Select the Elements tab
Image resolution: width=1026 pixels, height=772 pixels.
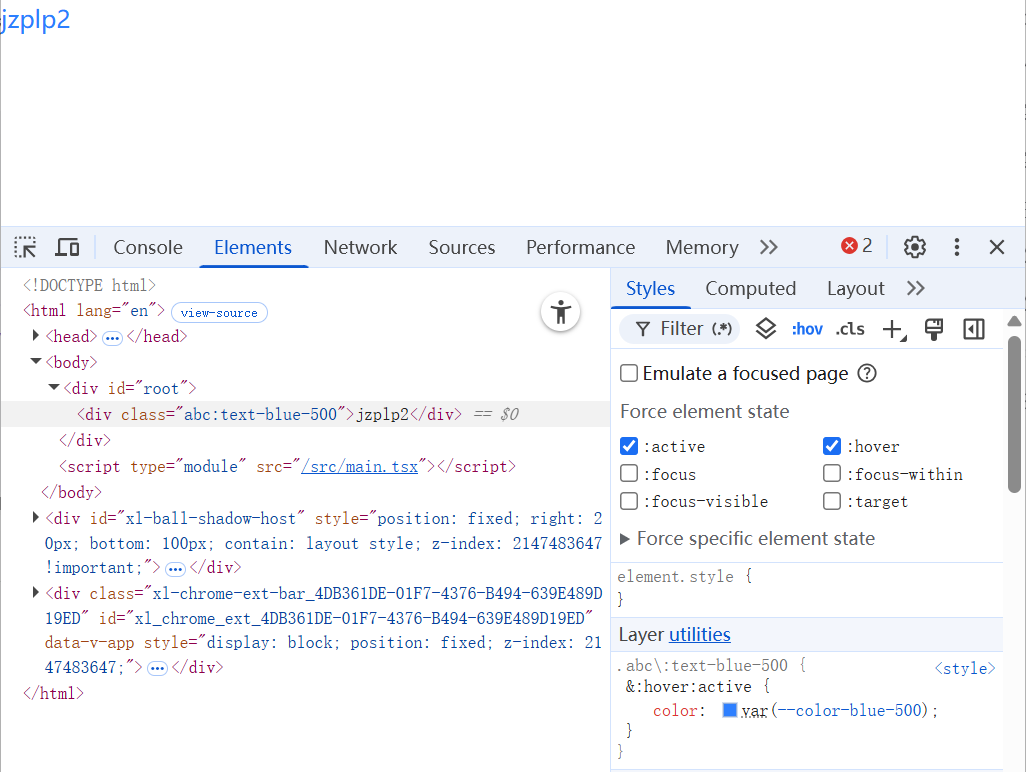pyautogui.click(x=253, y=247)
